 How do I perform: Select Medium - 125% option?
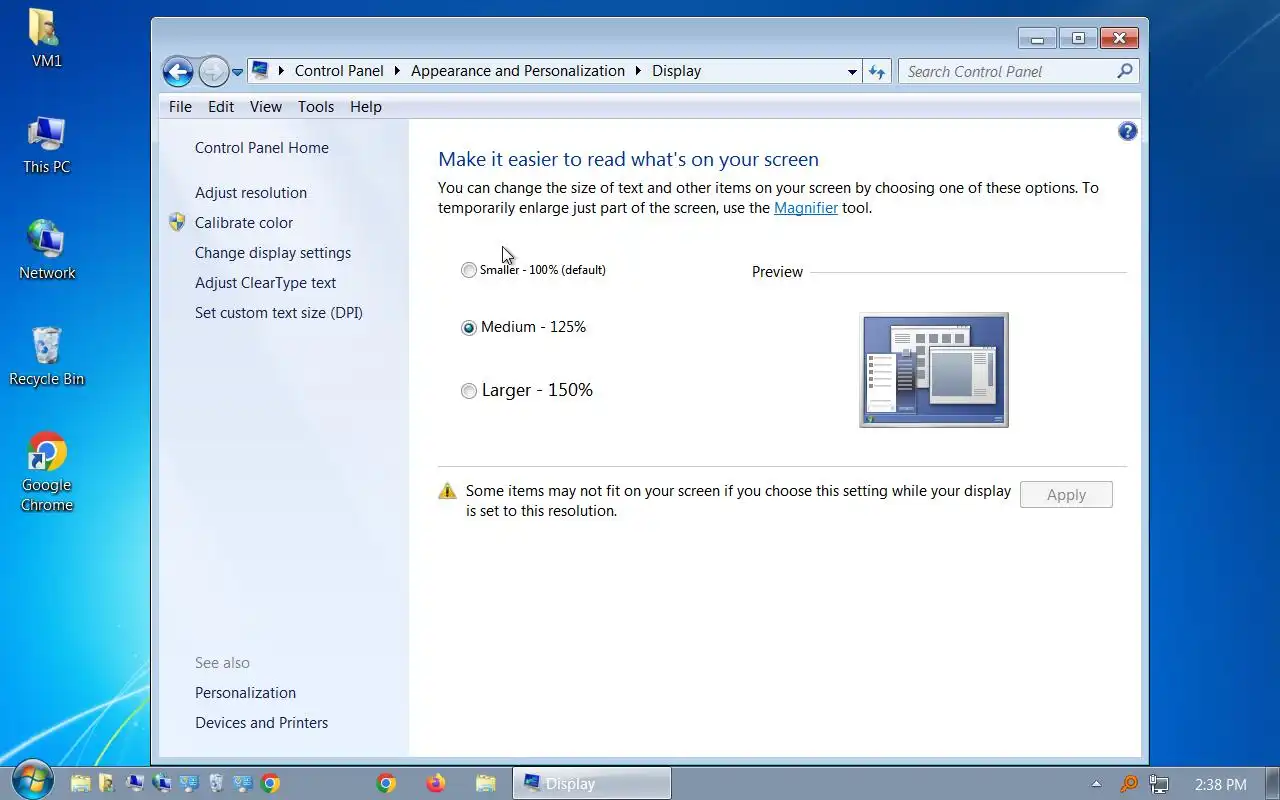pyautogui.click(x=524, y=327)
